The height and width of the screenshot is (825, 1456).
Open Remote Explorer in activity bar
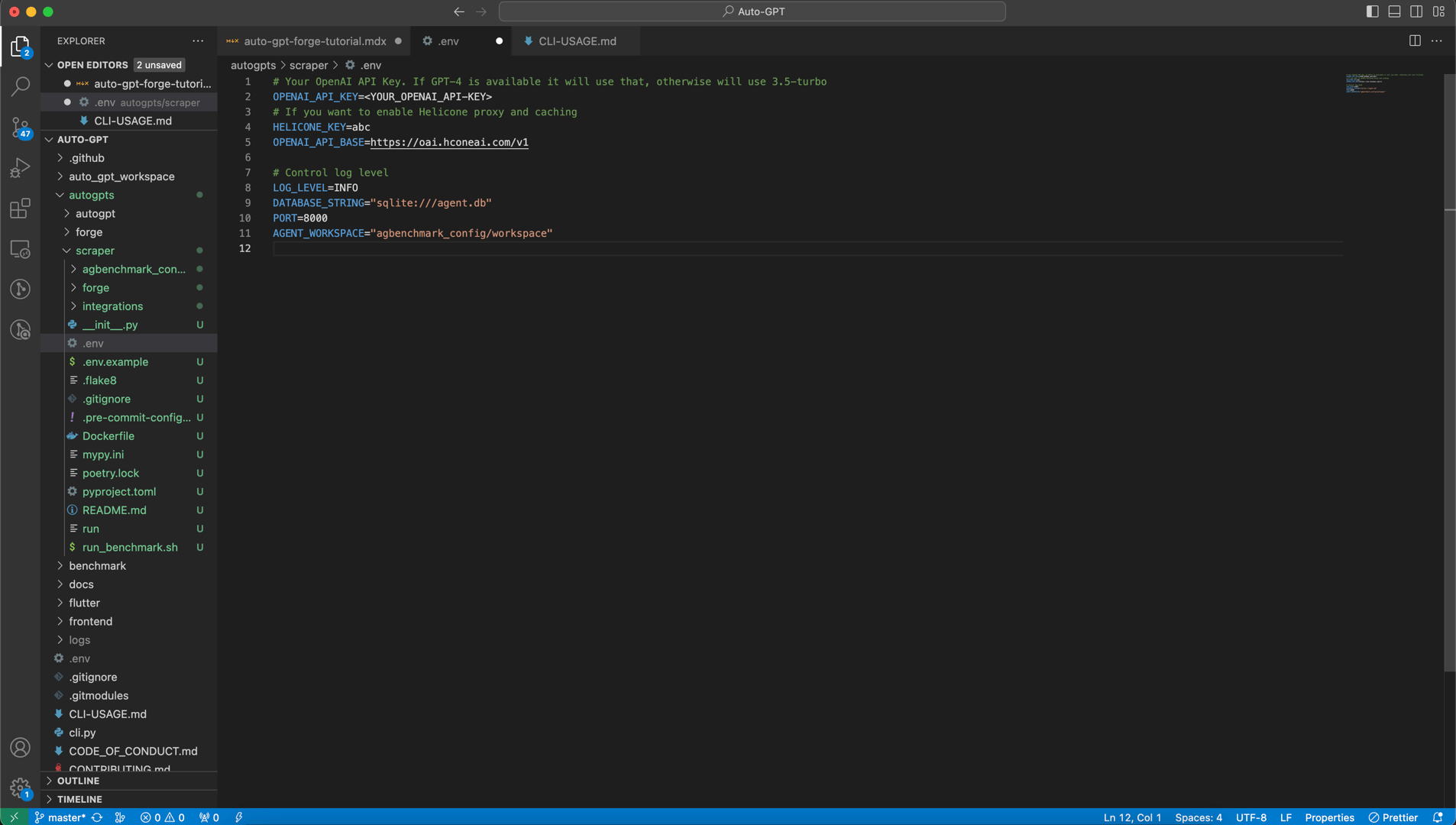coord(21,249)
